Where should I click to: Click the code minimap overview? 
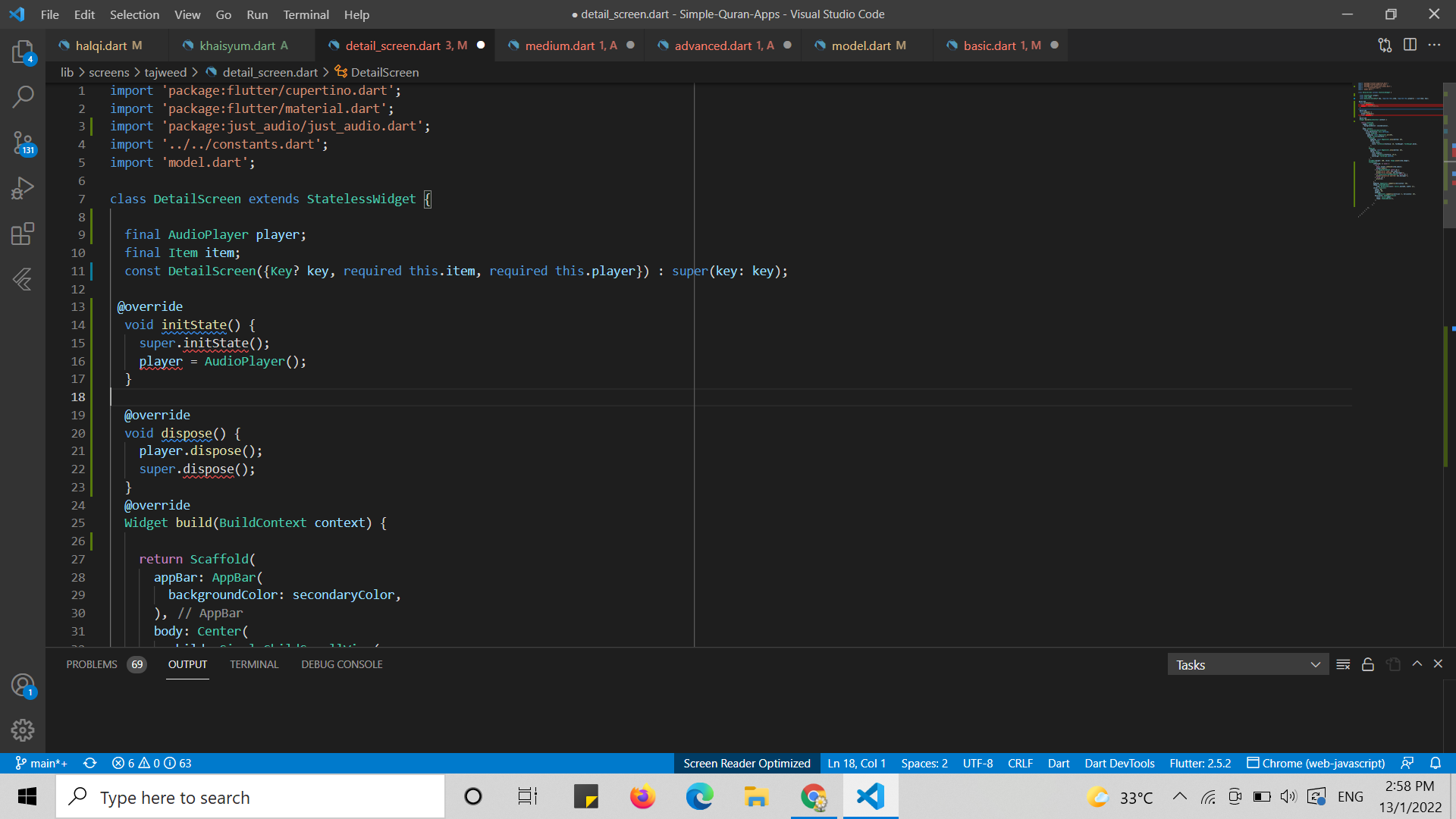pos(1397,152)
